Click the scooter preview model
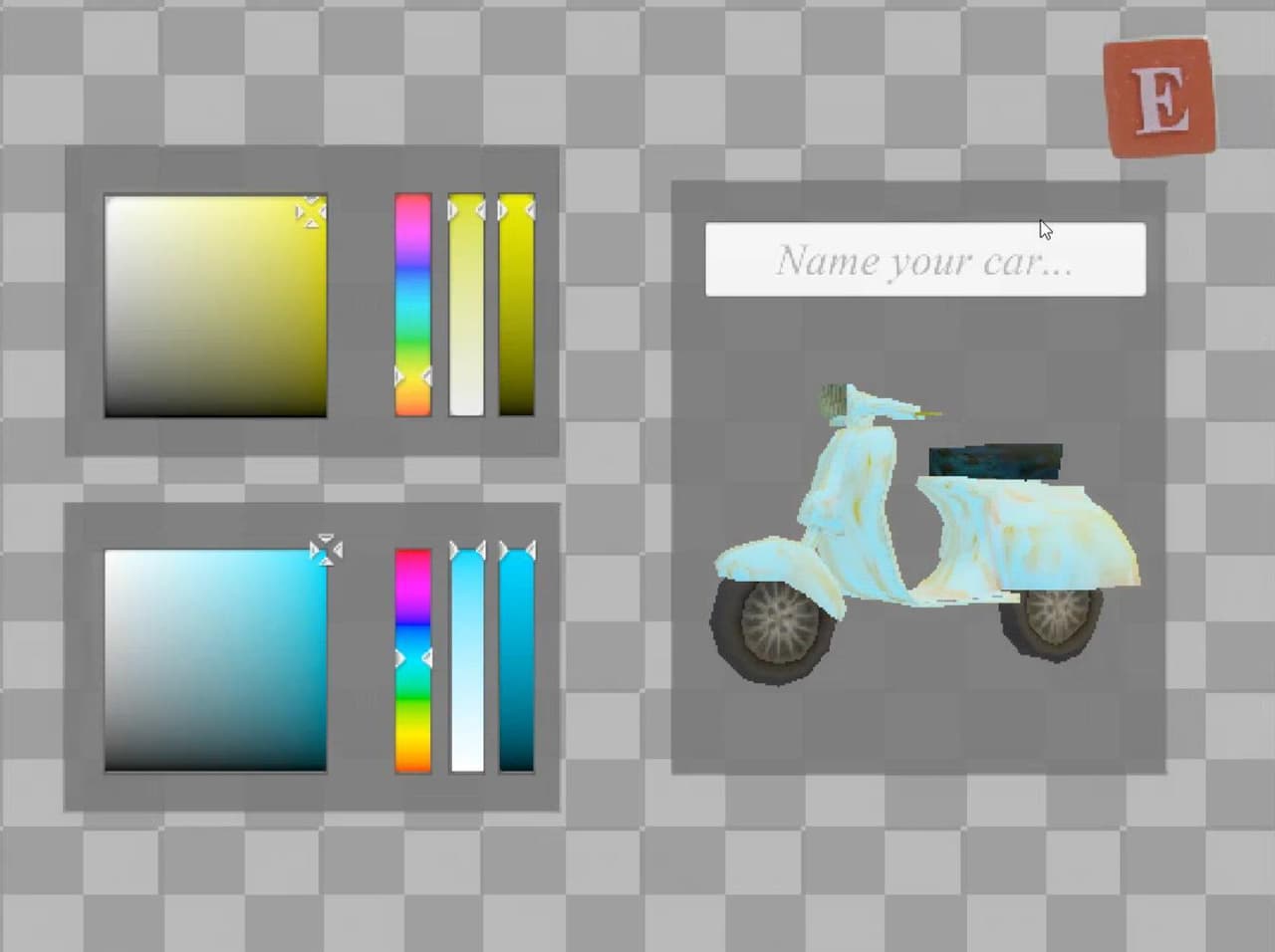This screenshot has width=1275, height=952. 923,535
